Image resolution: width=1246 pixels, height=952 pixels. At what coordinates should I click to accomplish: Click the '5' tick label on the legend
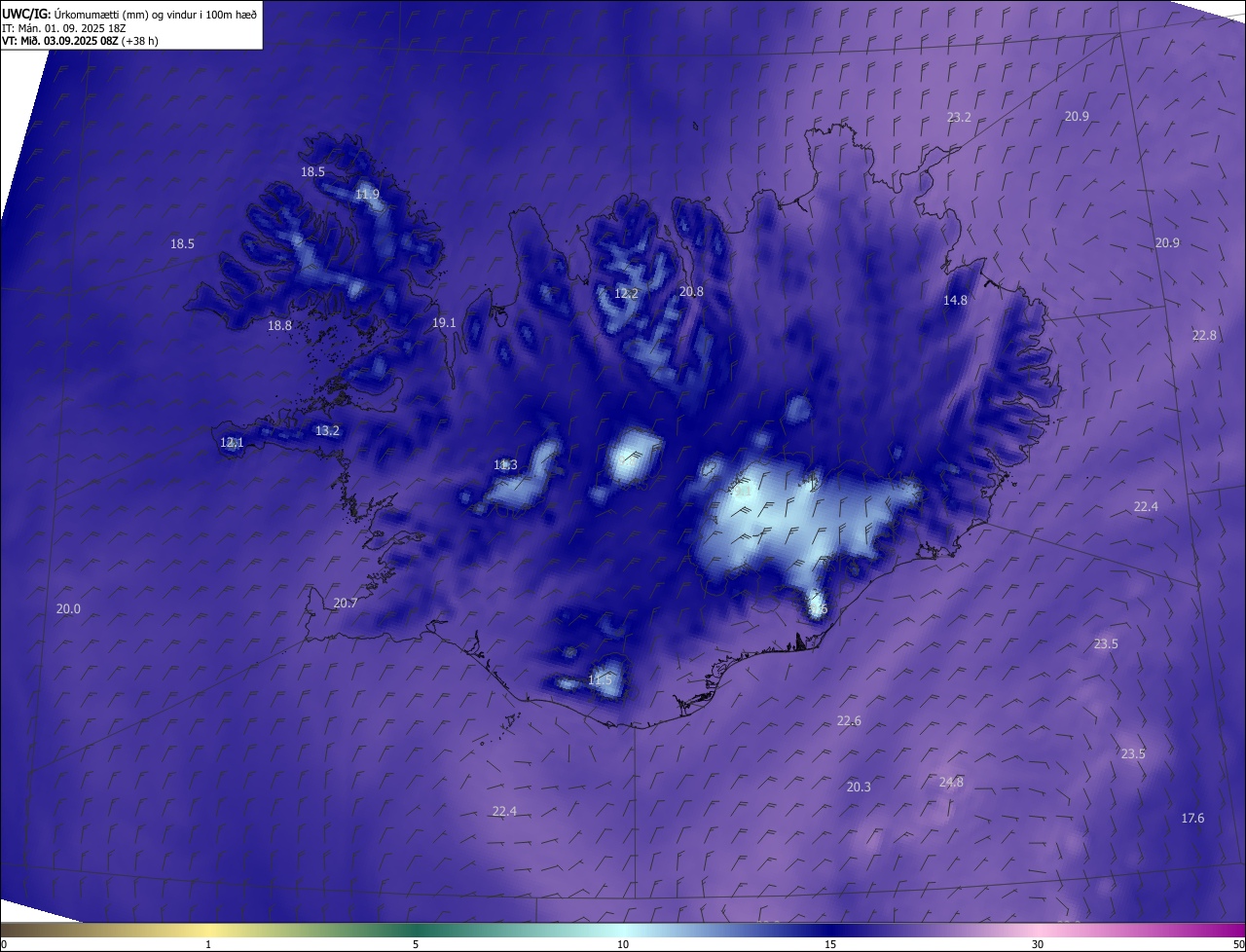pyautogui.click(x=416, y=944)
